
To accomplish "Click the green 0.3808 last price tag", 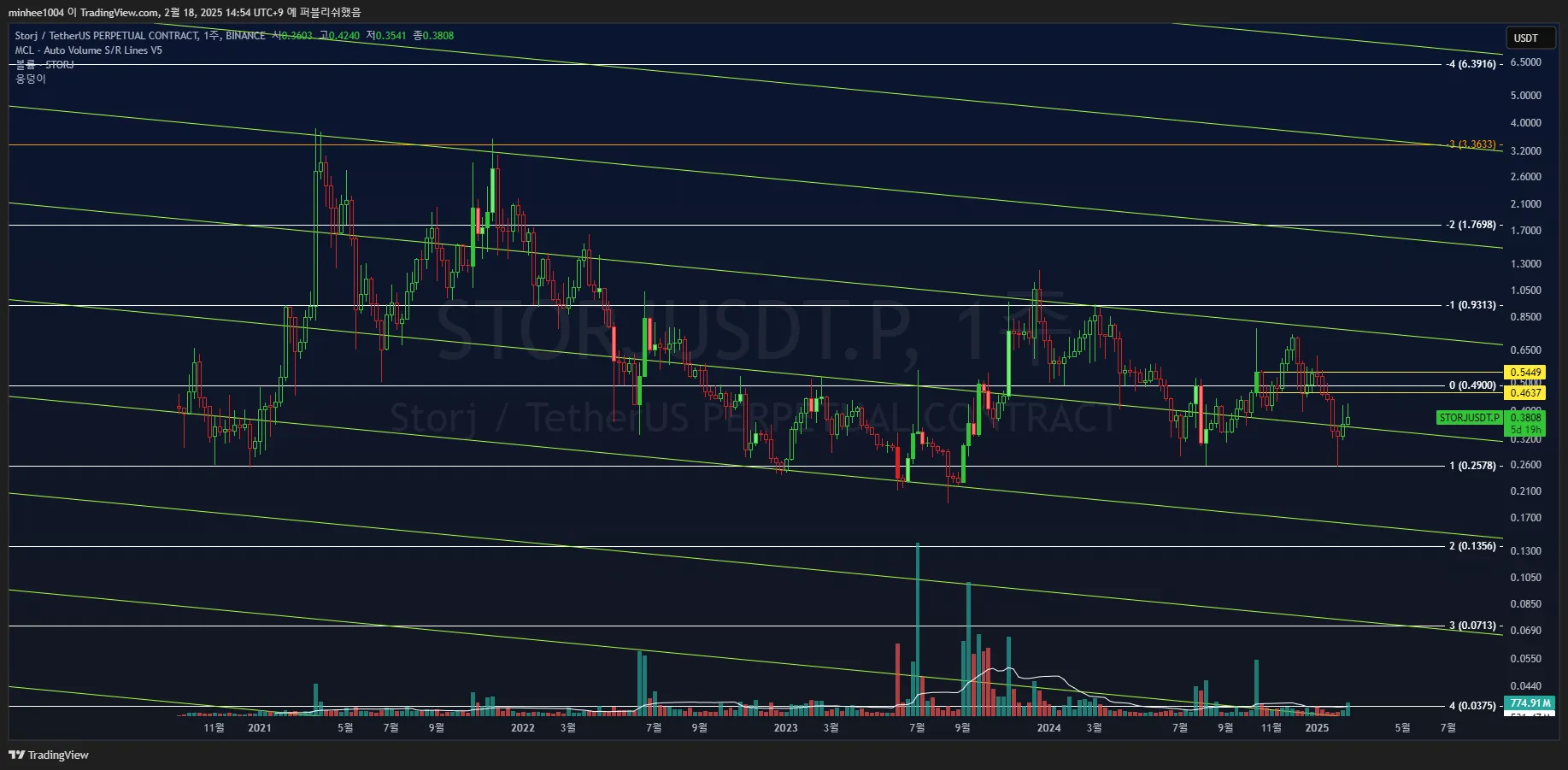I will point(1525,418).
